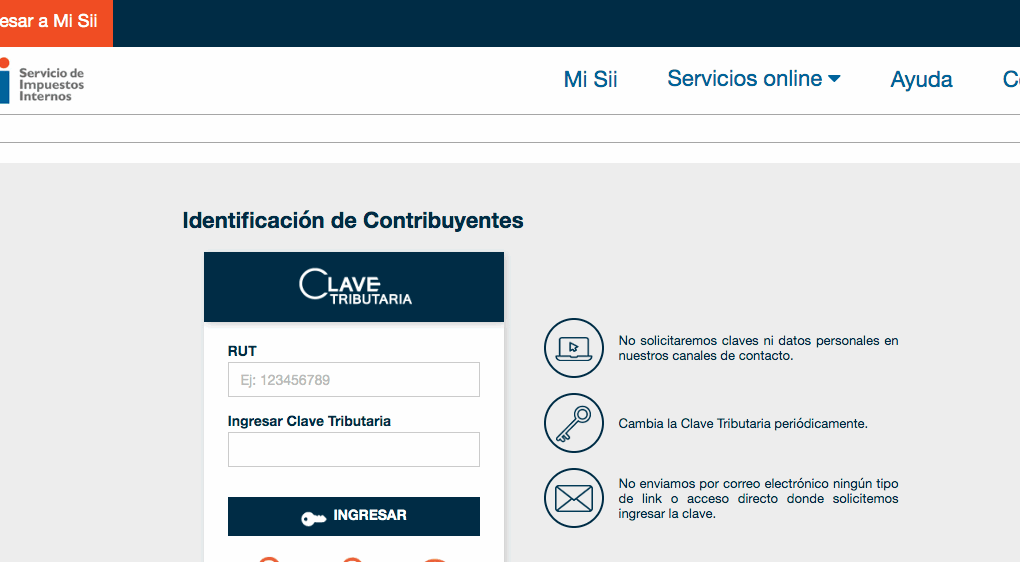1020x562 pixels.
Task: Click the 'No solicitaremos claves' notice text
Action: point(758,348)
